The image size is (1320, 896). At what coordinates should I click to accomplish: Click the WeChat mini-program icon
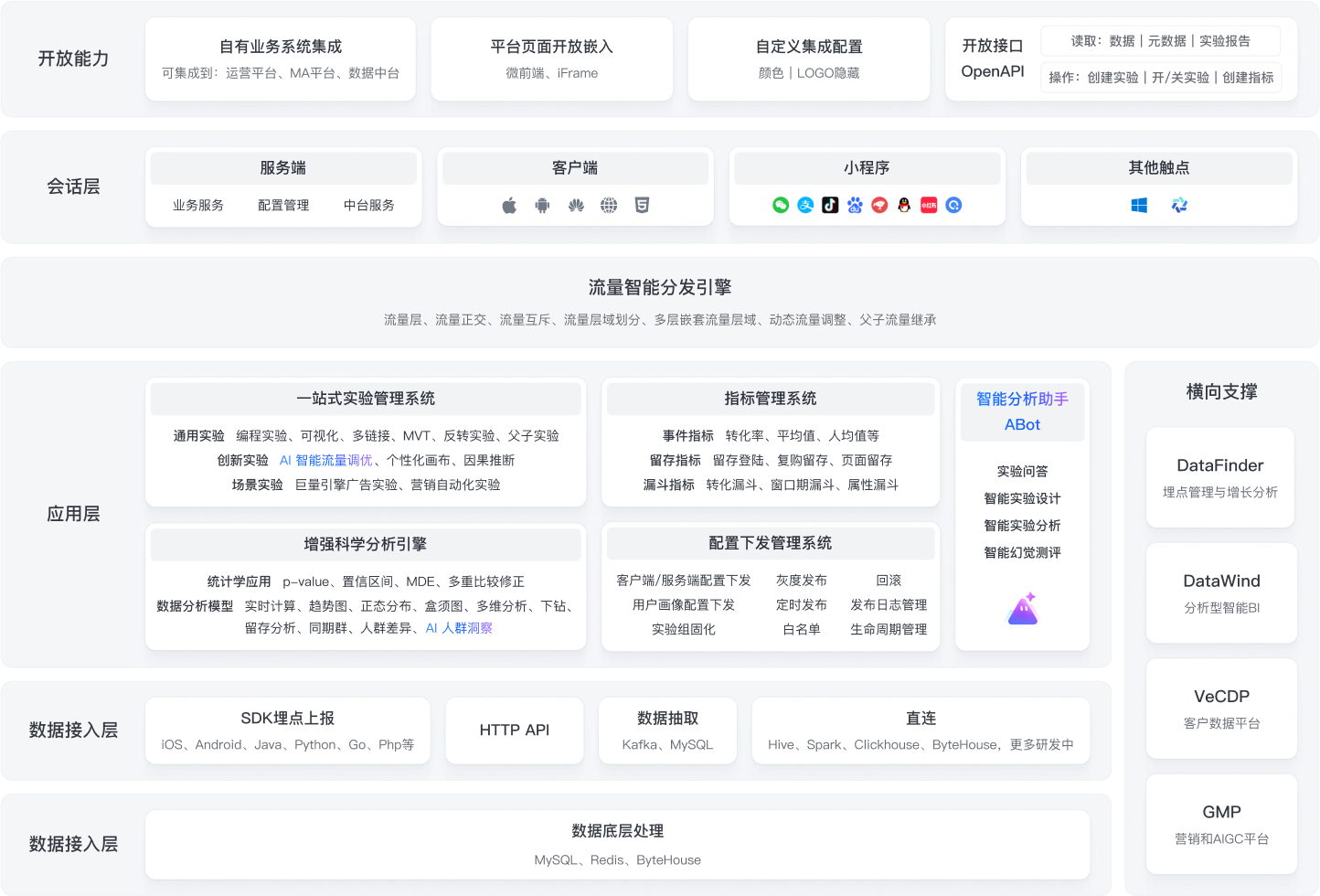(781, 206)
